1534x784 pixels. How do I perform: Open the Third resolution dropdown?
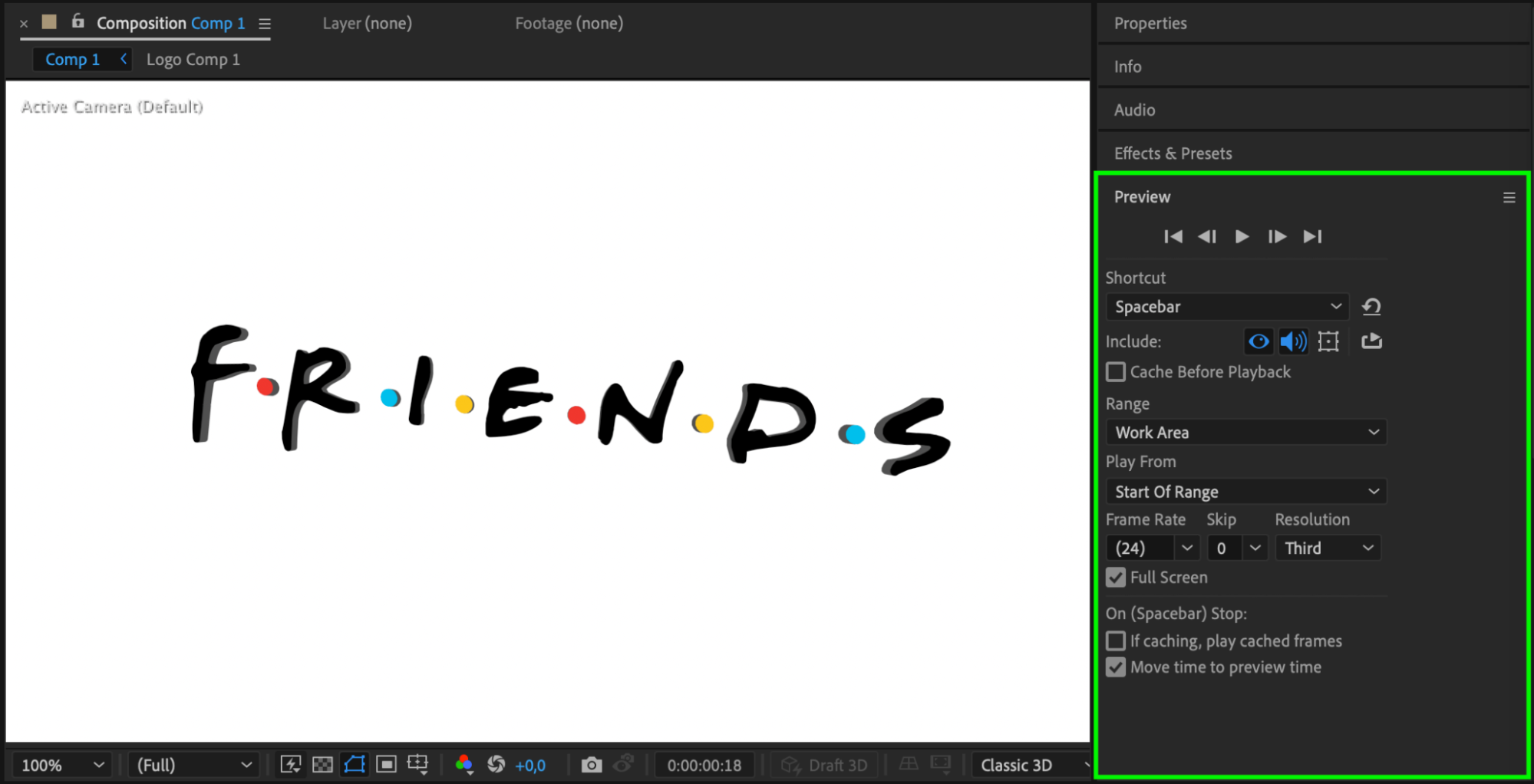pos(1328,548)
